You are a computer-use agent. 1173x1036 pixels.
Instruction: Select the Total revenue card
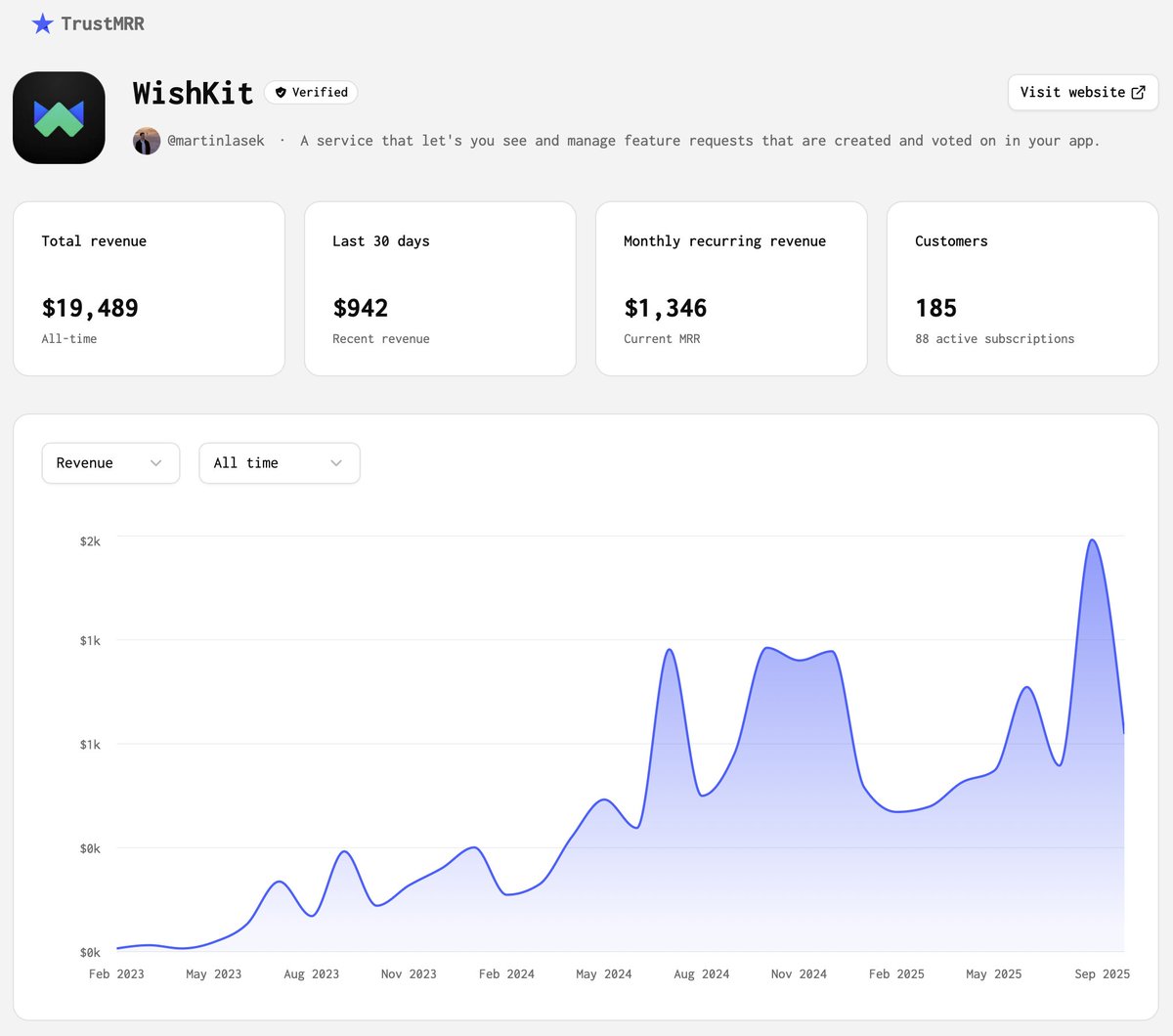point(149,288)
